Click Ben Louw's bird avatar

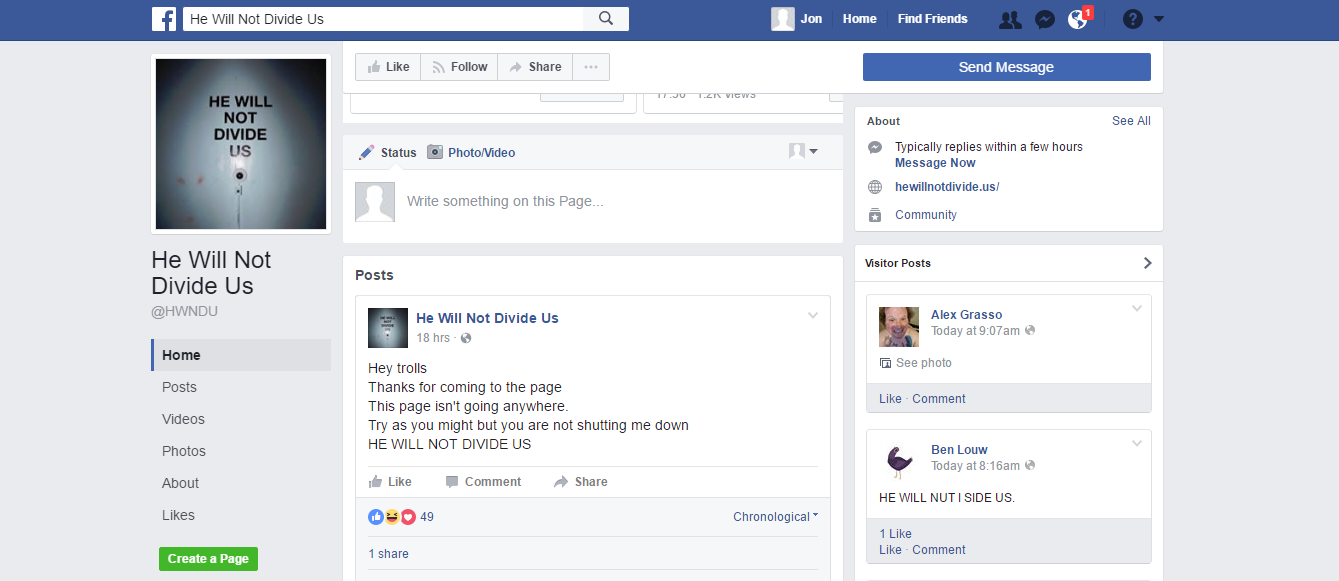click(899, 461)
